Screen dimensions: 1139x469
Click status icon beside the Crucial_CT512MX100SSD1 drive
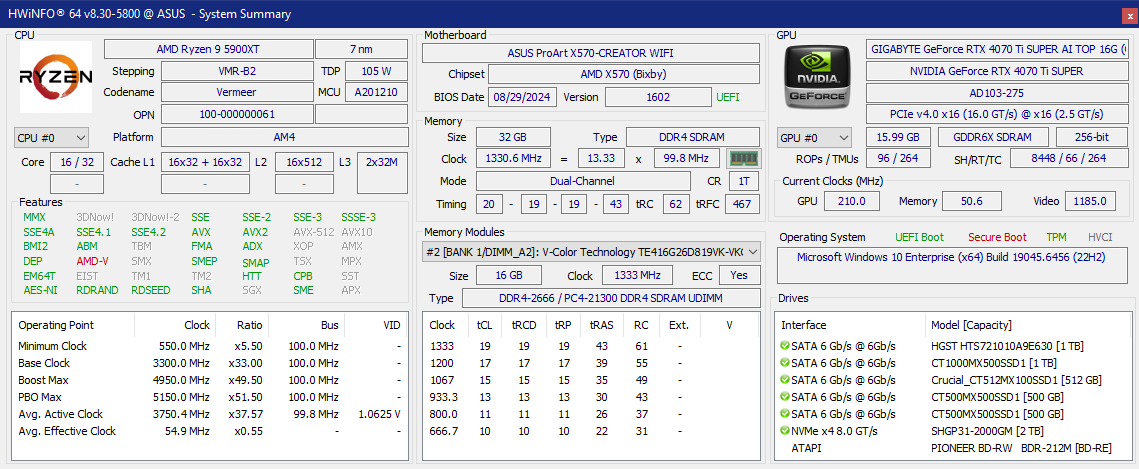[785, 380]
